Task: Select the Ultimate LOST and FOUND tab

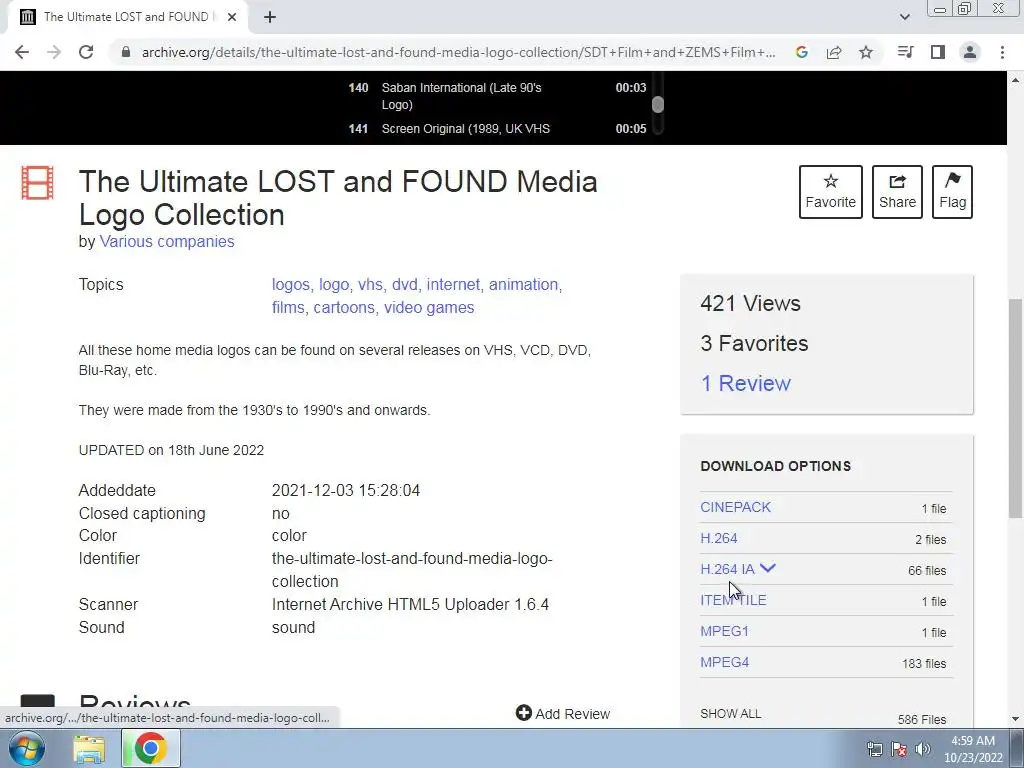Action: pyautogui.click(x=127, y=17)
